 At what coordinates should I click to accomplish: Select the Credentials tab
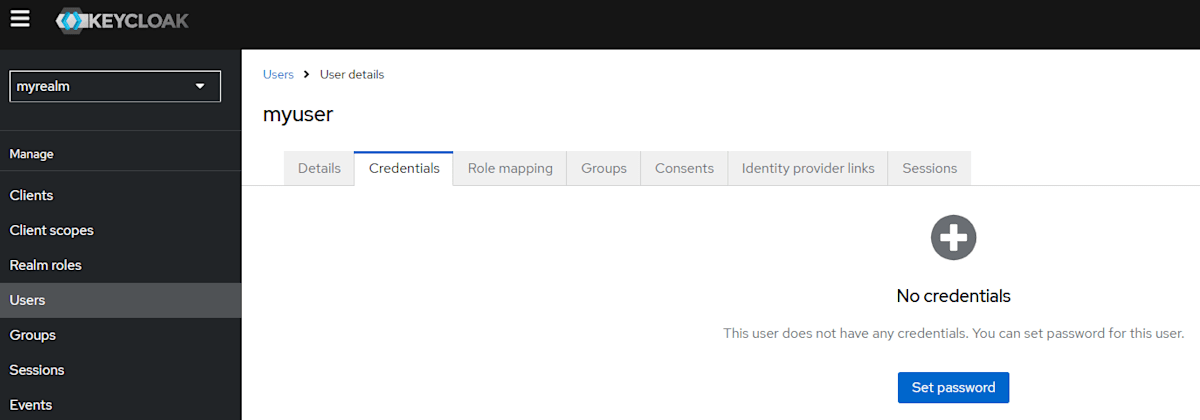tap(404, 168)
